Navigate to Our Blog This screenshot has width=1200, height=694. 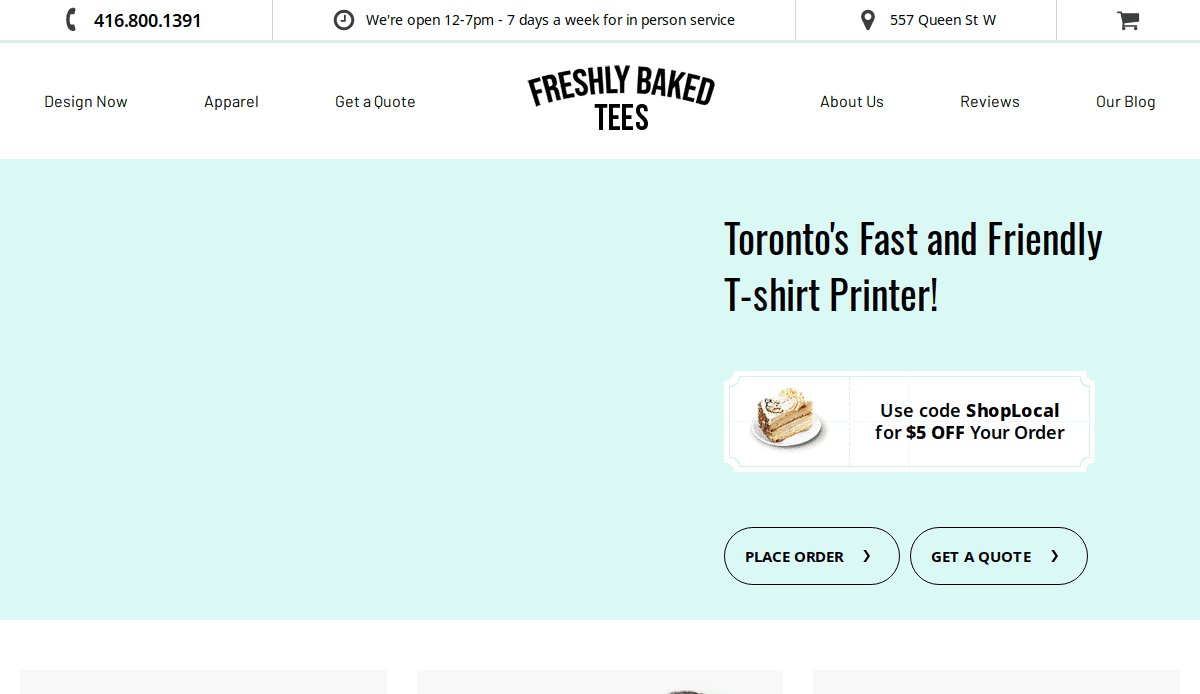pos(1125,101)
